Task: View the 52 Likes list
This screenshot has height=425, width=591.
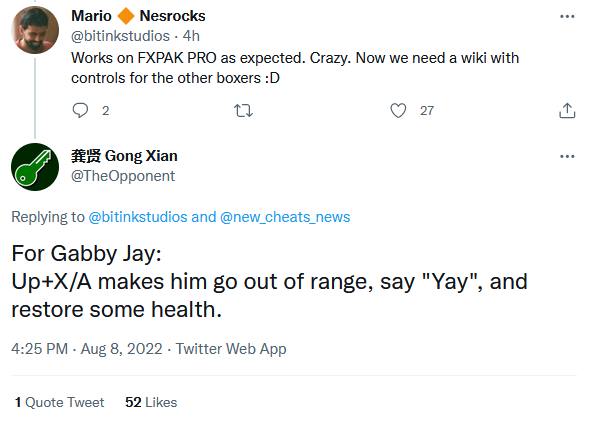Action: point(151,402)
